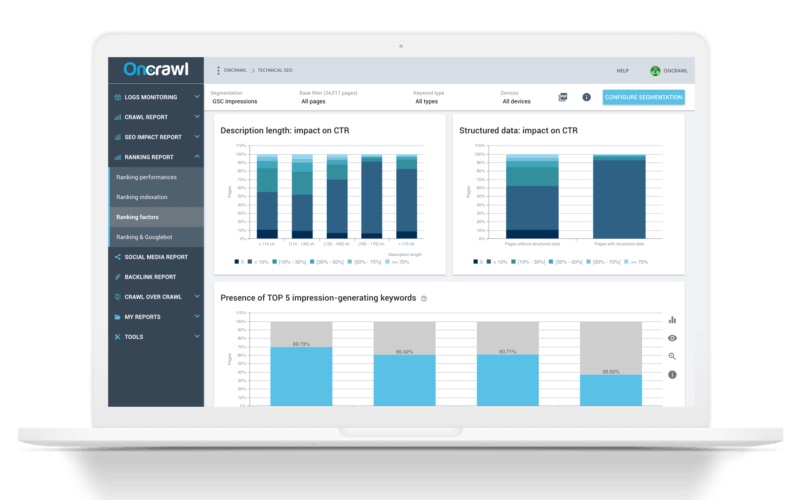Open Ranking & Googlebot in the sidebar
This screenshot has width=800, height=500.
click(x=157, y=237)
